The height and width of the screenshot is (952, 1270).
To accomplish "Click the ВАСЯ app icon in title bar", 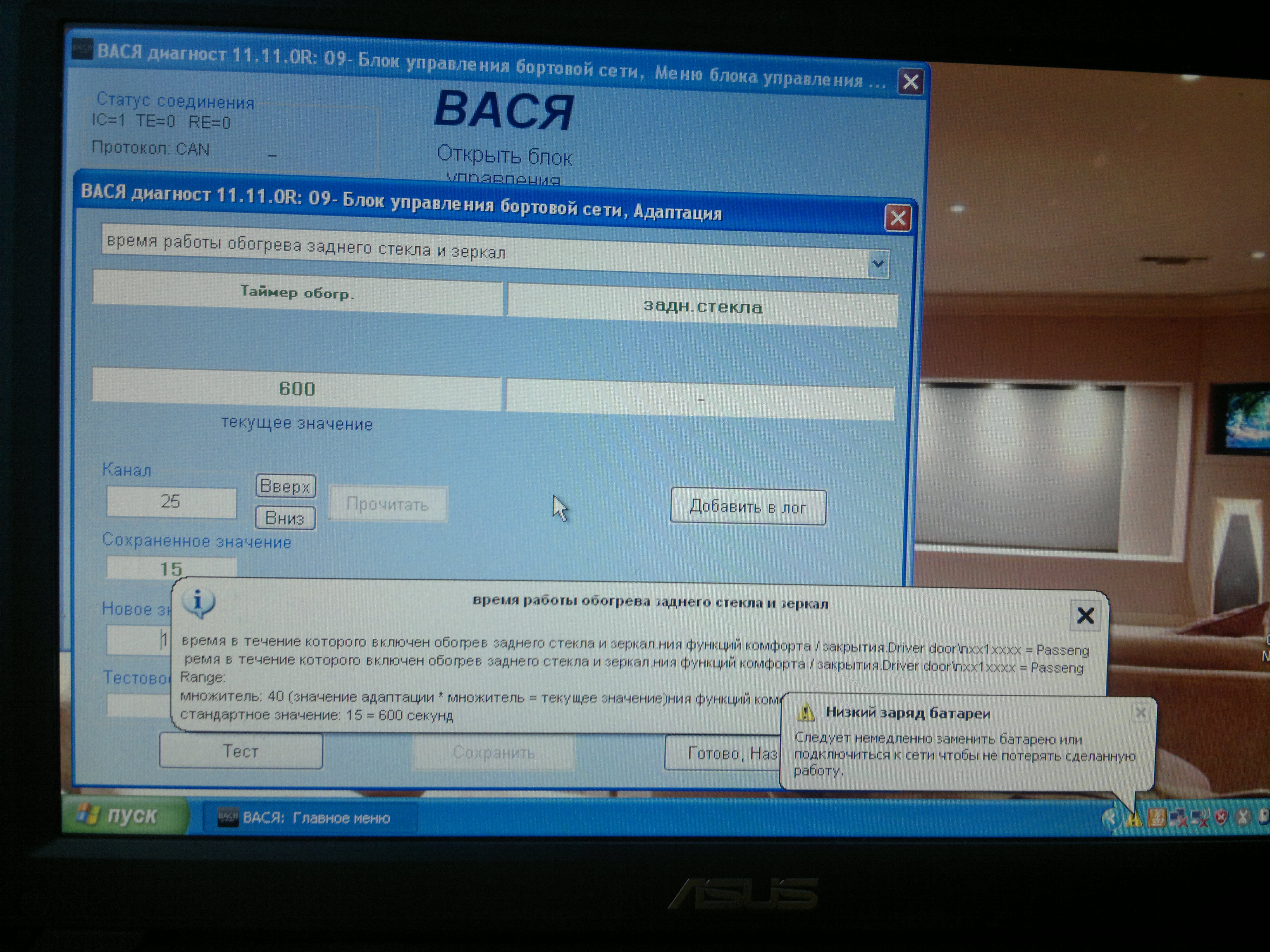I will [82, 49].
